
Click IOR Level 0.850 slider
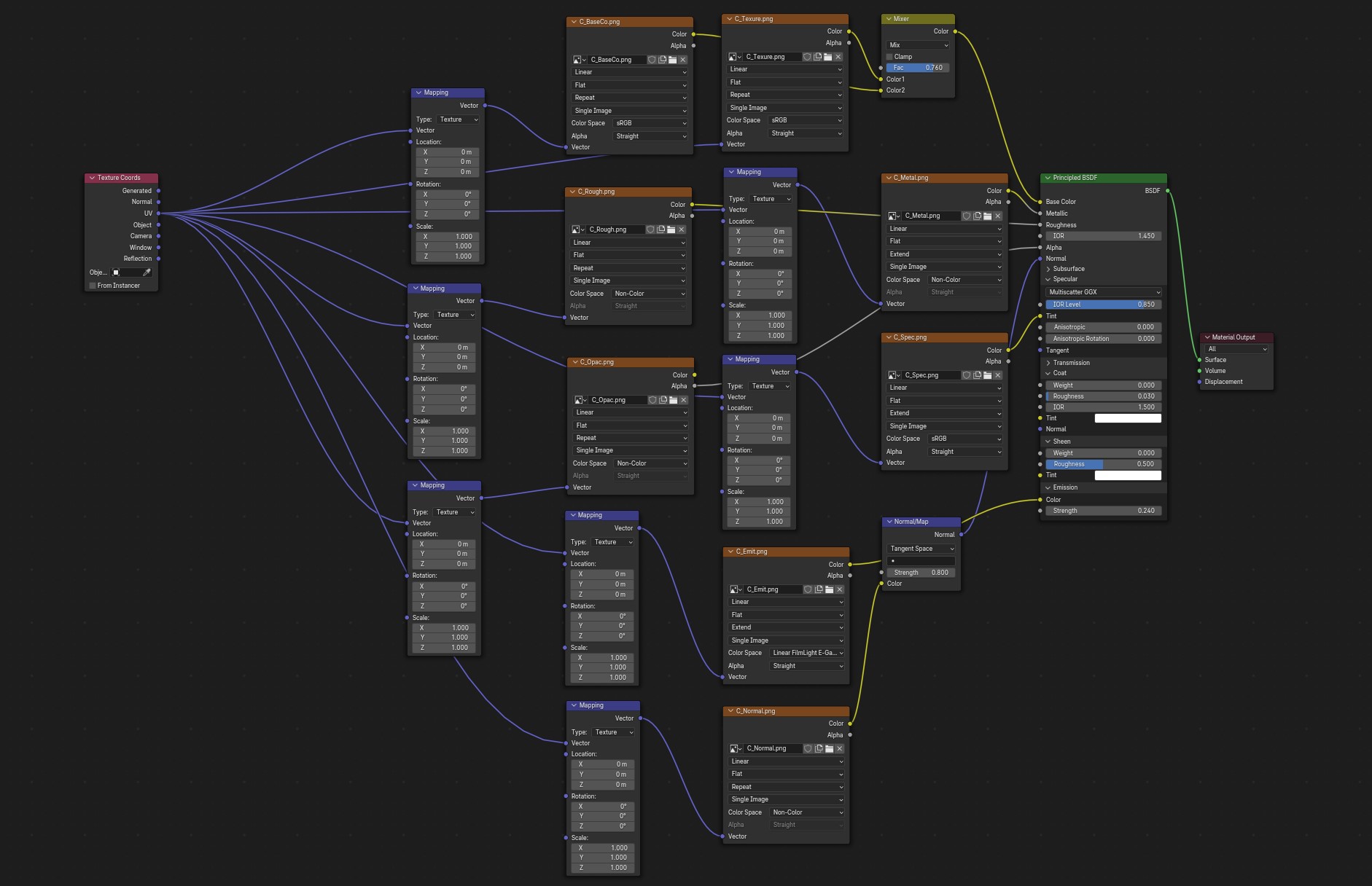(x=1104, y=305)
